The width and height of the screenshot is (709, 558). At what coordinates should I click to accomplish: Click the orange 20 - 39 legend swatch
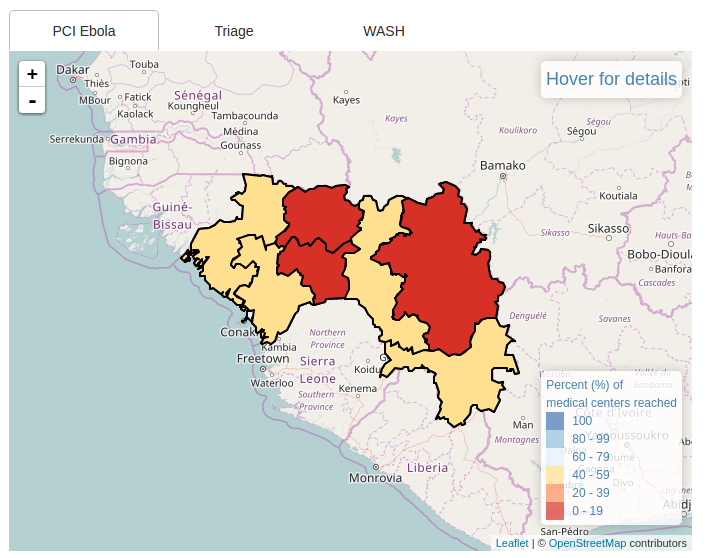click(x=555, y=493)
